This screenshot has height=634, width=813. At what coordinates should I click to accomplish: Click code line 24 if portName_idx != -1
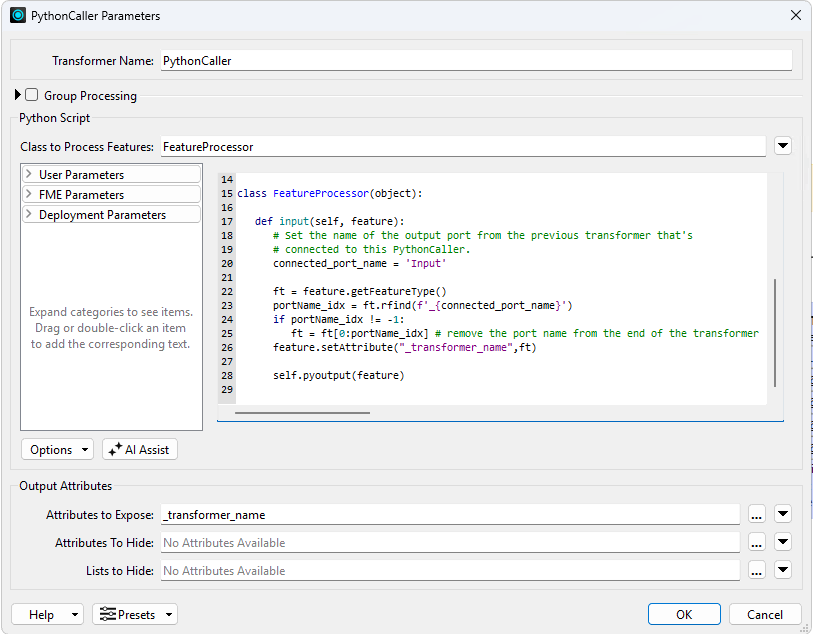[339, 319]
